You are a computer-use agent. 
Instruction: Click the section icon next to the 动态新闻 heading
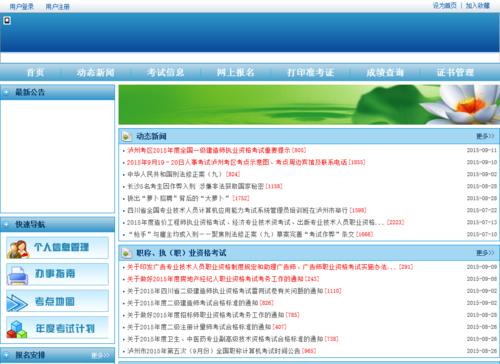(x=126, y=136)
